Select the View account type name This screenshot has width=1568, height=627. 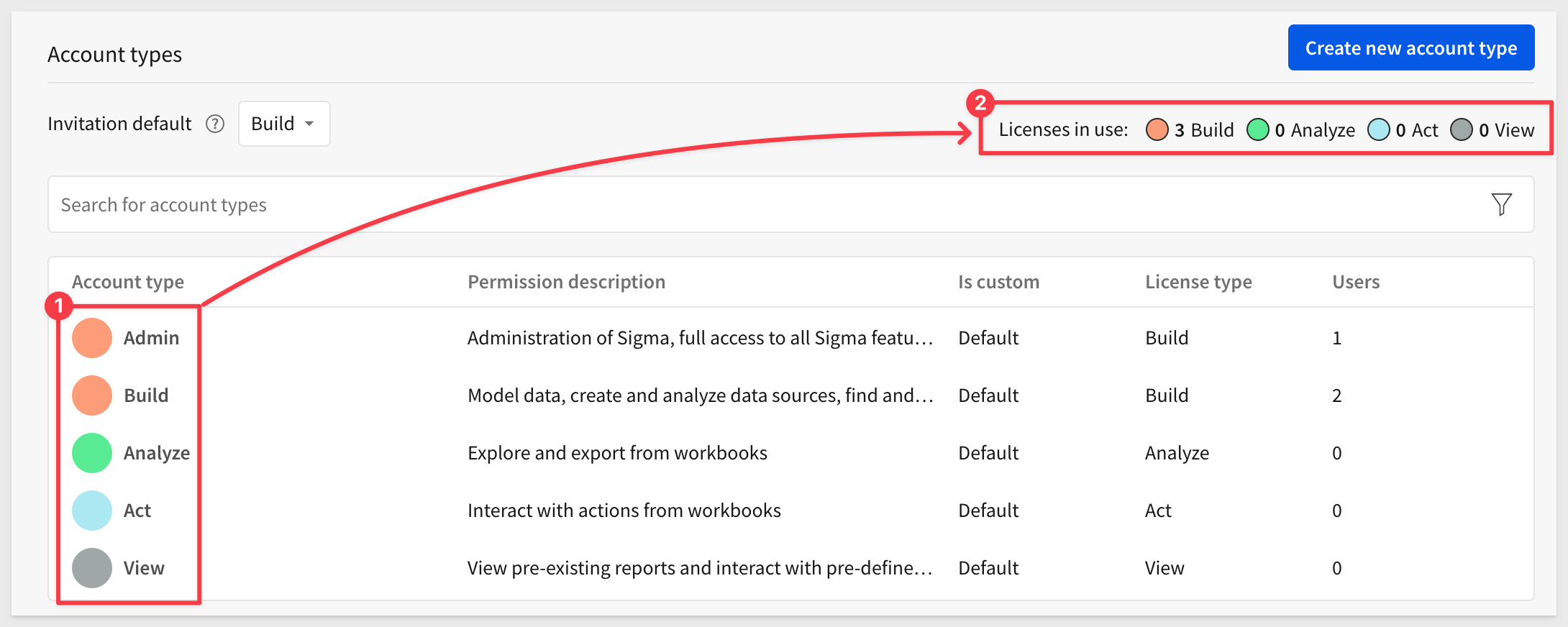pos(144,568)
